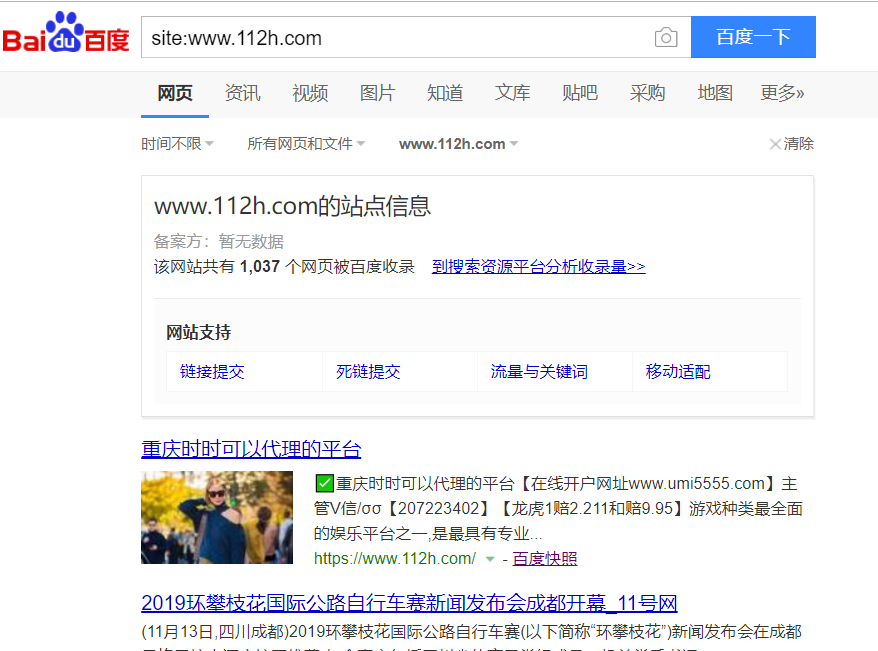Open the 百度快照 cached snapshot link
Viewport: 878px width, 651px height.
coord(544,558)
